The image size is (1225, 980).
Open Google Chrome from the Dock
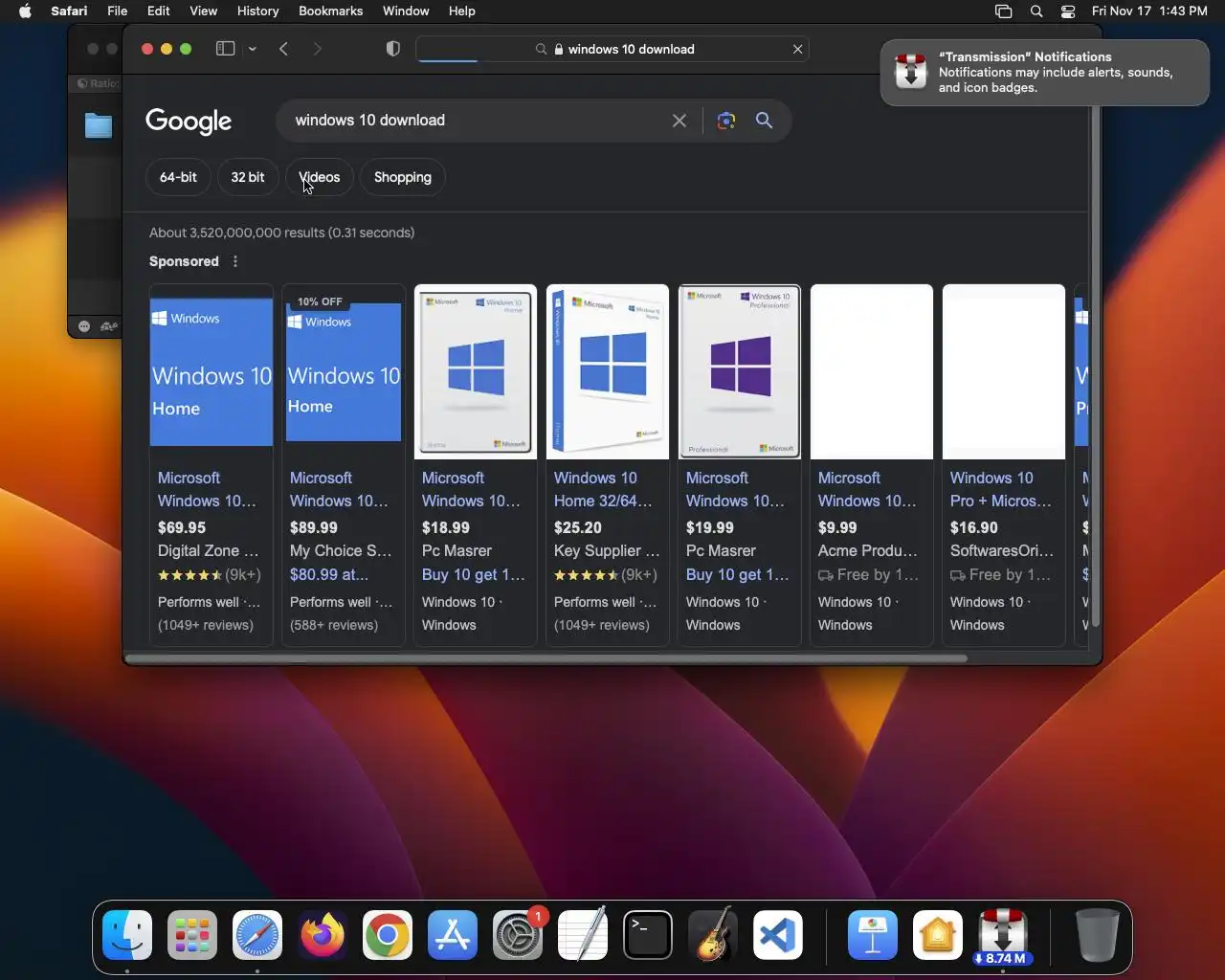pyautogui.click(x=388, y=935)
